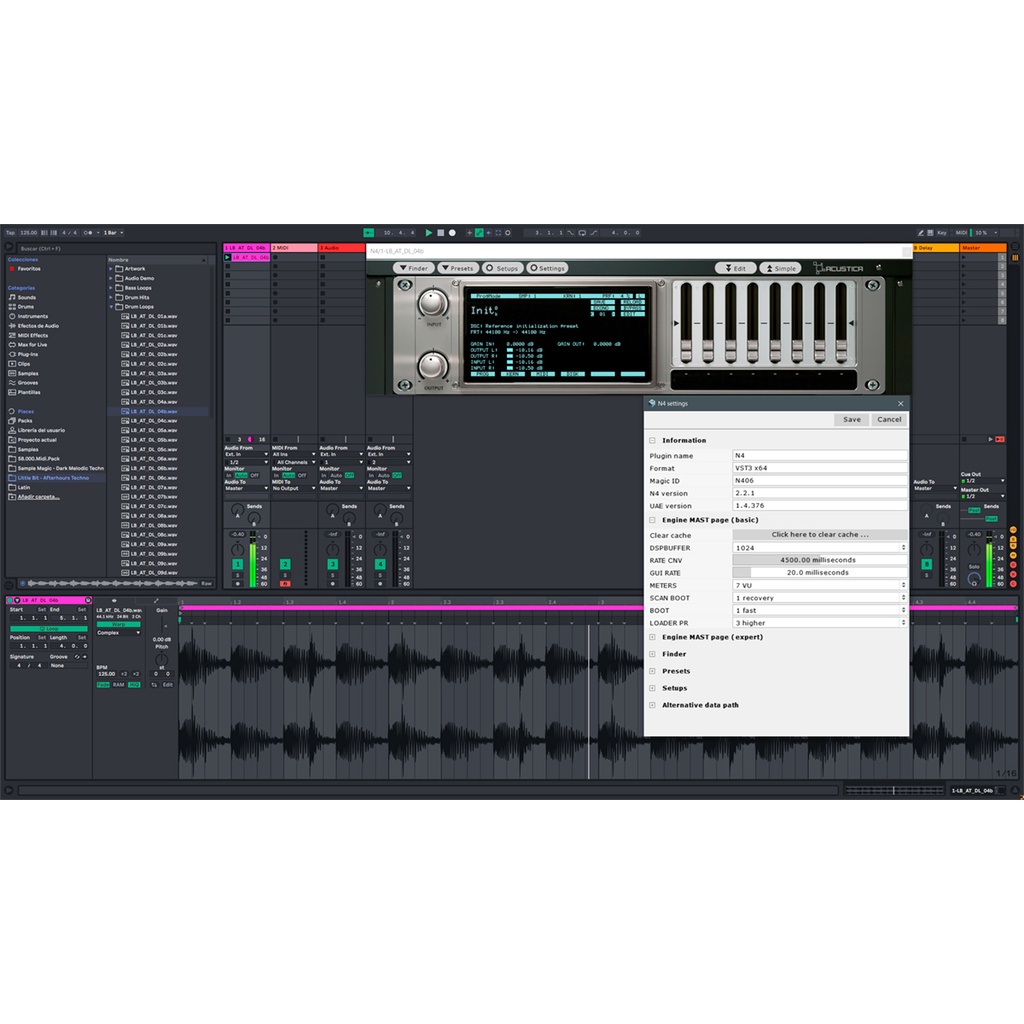
Task: Toggle the Key map mode switch
Action: point(941,233)
